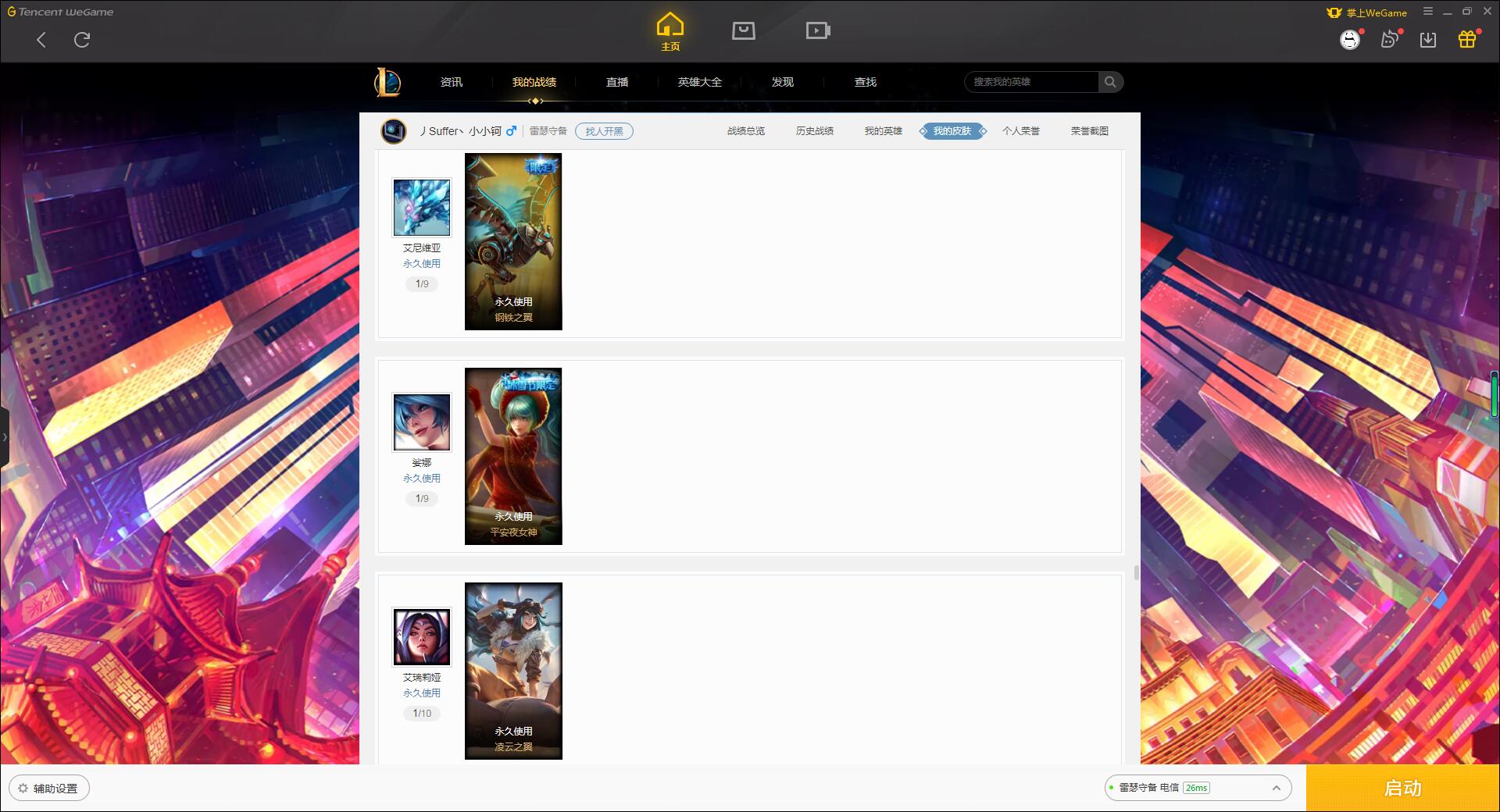Image resolution: width=1500 pixels, height=812 pixels.
Task: Click the 掌上WeGame link
Action: 1366,12
